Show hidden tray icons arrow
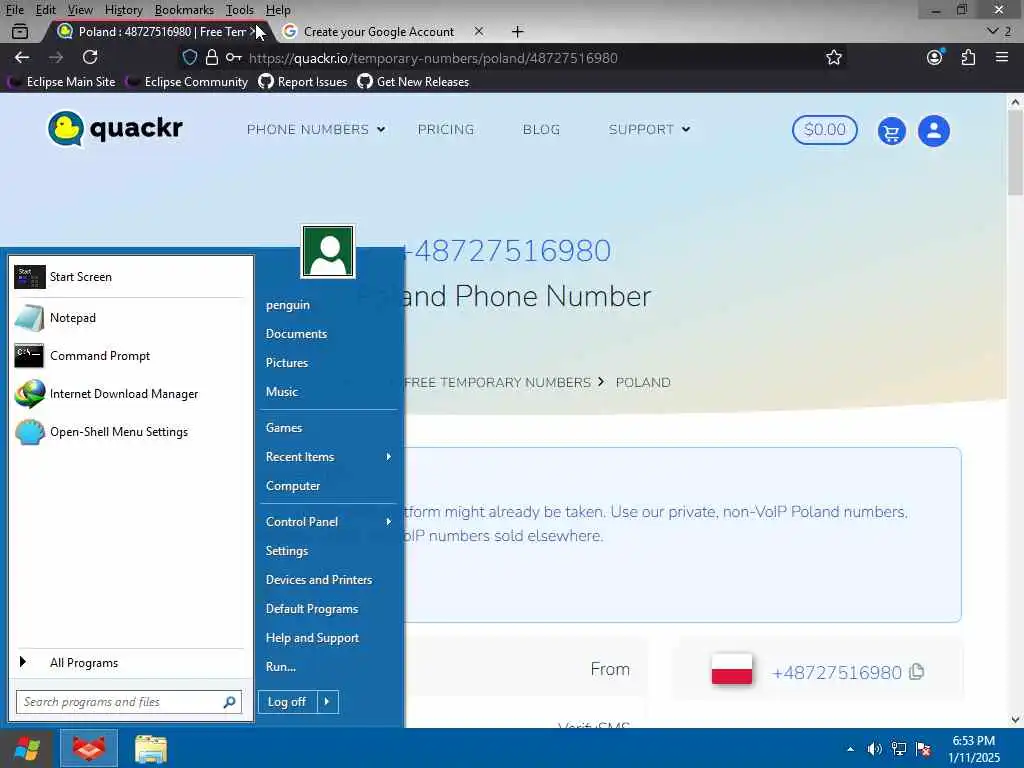Screen dimensions: 1024x768 850,749
